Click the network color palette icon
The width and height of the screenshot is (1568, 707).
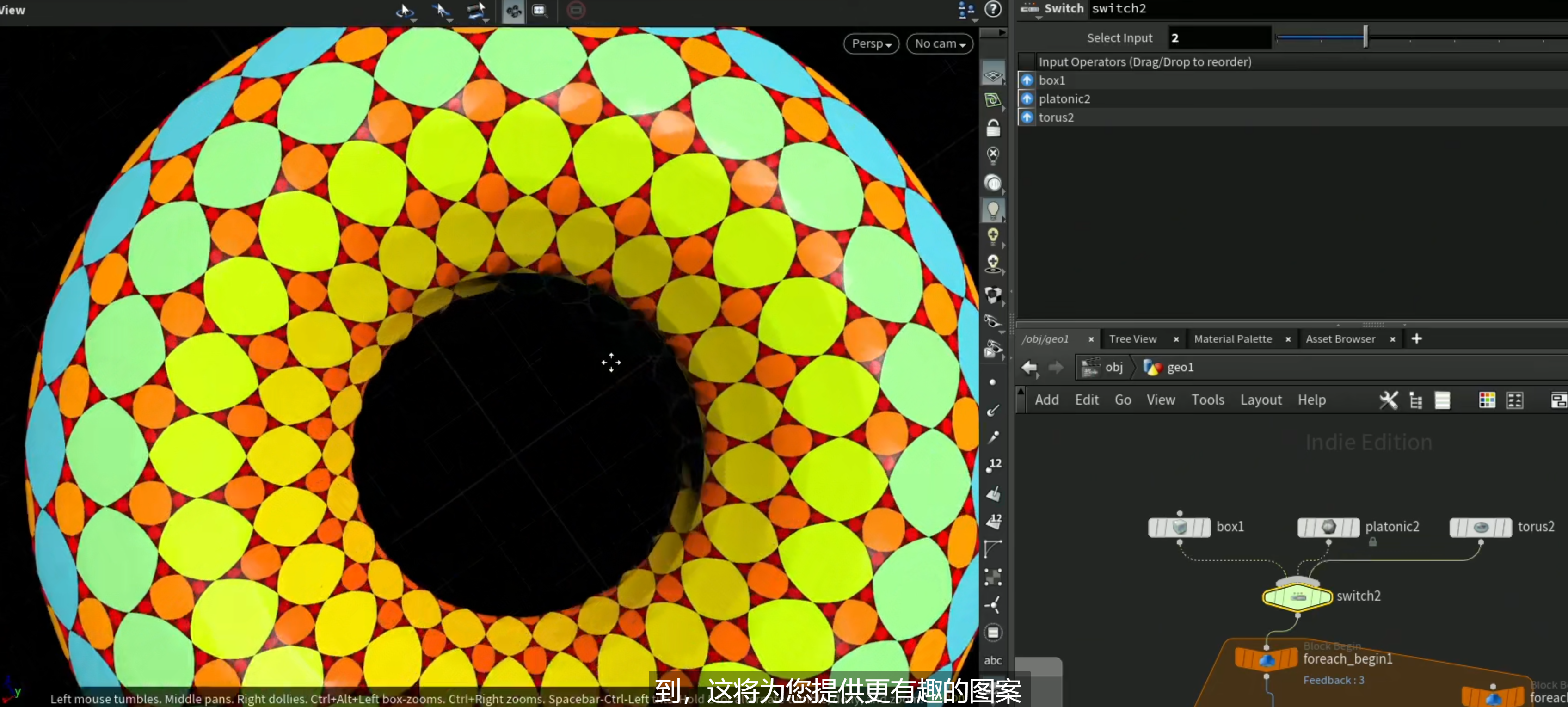click(x=1487, y=400)
